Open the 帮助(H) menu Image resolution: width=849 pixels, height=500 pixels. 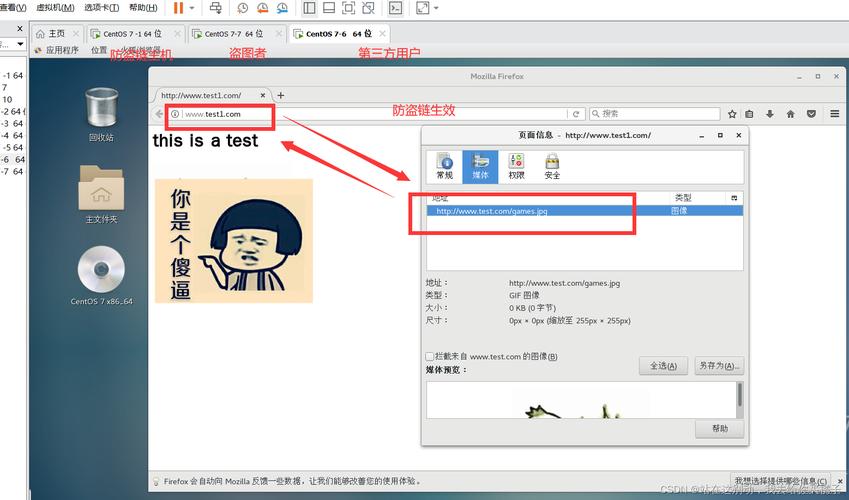click(x=143, y=8)
